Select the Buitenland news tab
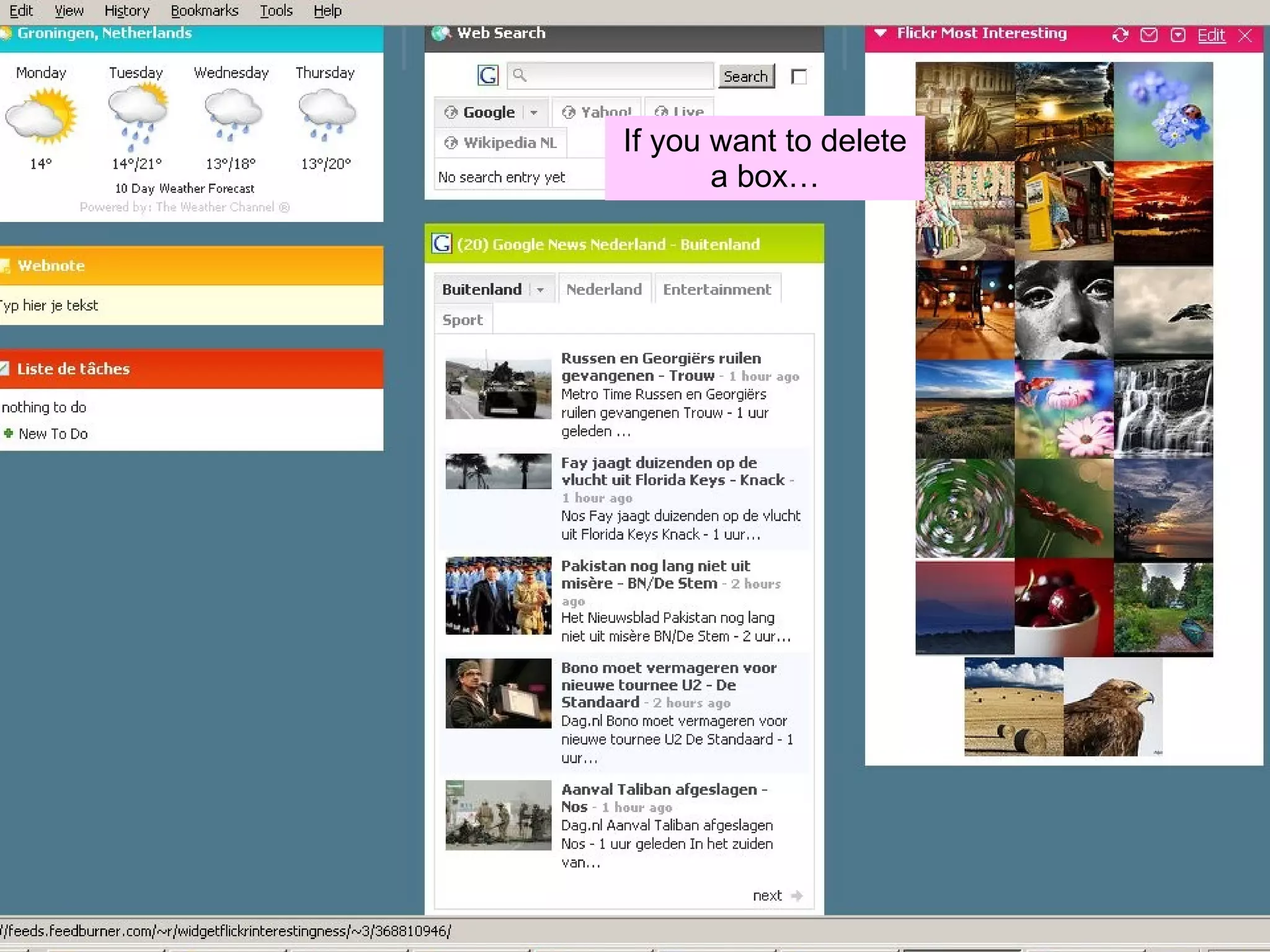The height and width of the screenshot is (952, 1270). pos(482,289)
